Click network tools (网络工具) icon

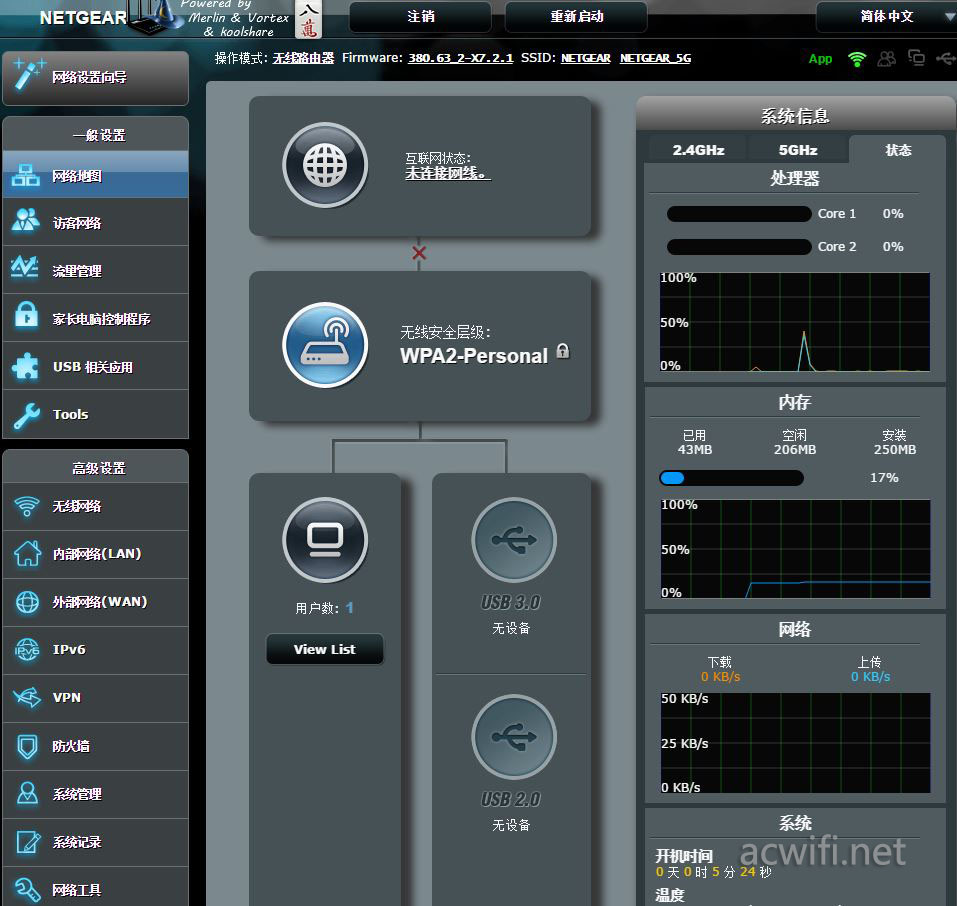click(x=27, y=890)
